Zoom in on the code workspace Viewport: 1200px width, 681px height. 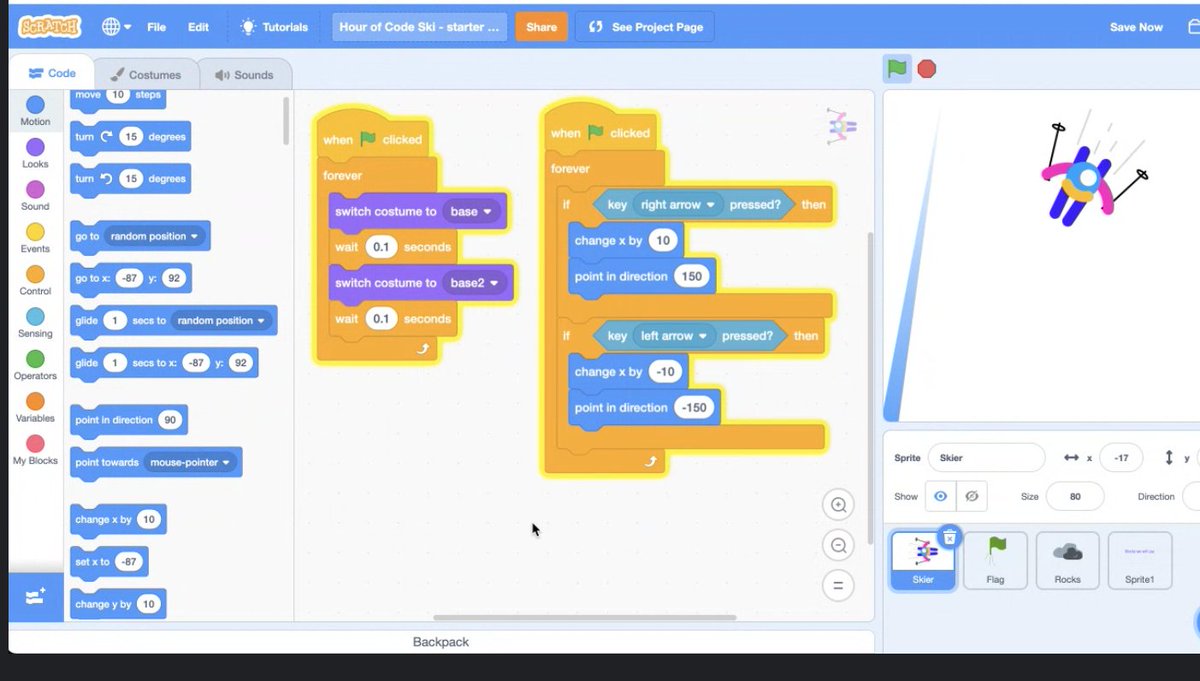[x=838, y=505]
